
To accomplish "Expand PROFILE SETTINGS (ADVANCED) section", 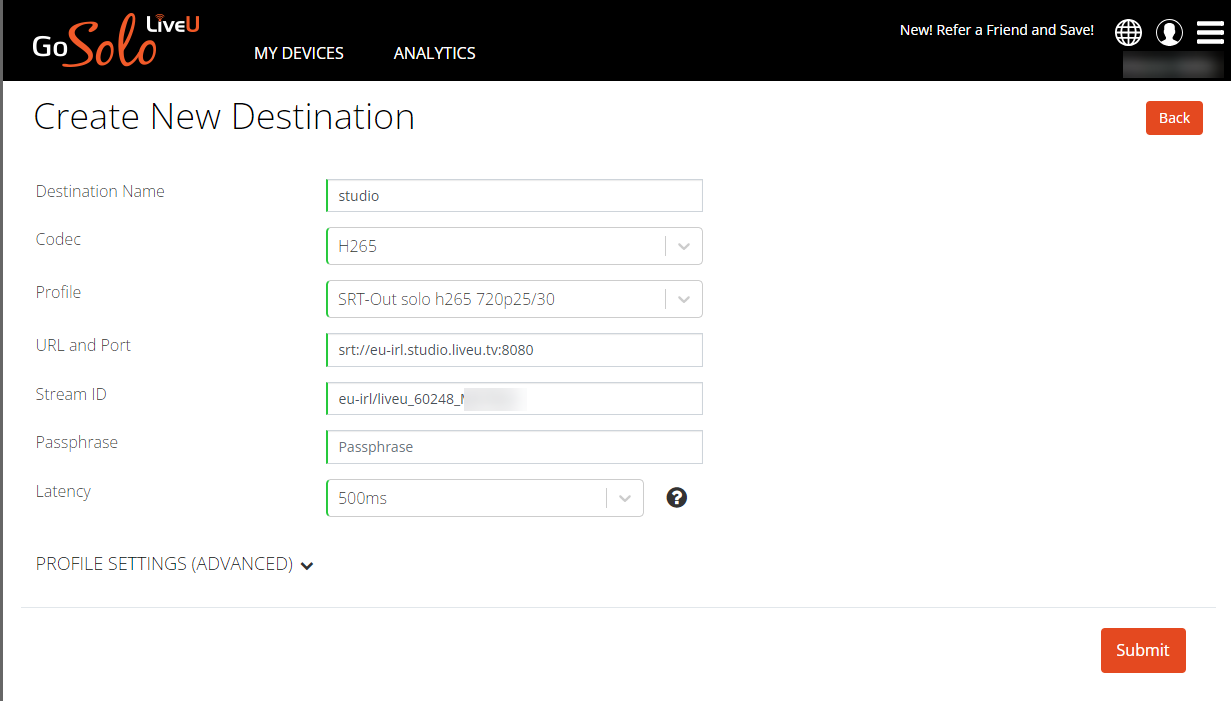I will click(175, 564).
